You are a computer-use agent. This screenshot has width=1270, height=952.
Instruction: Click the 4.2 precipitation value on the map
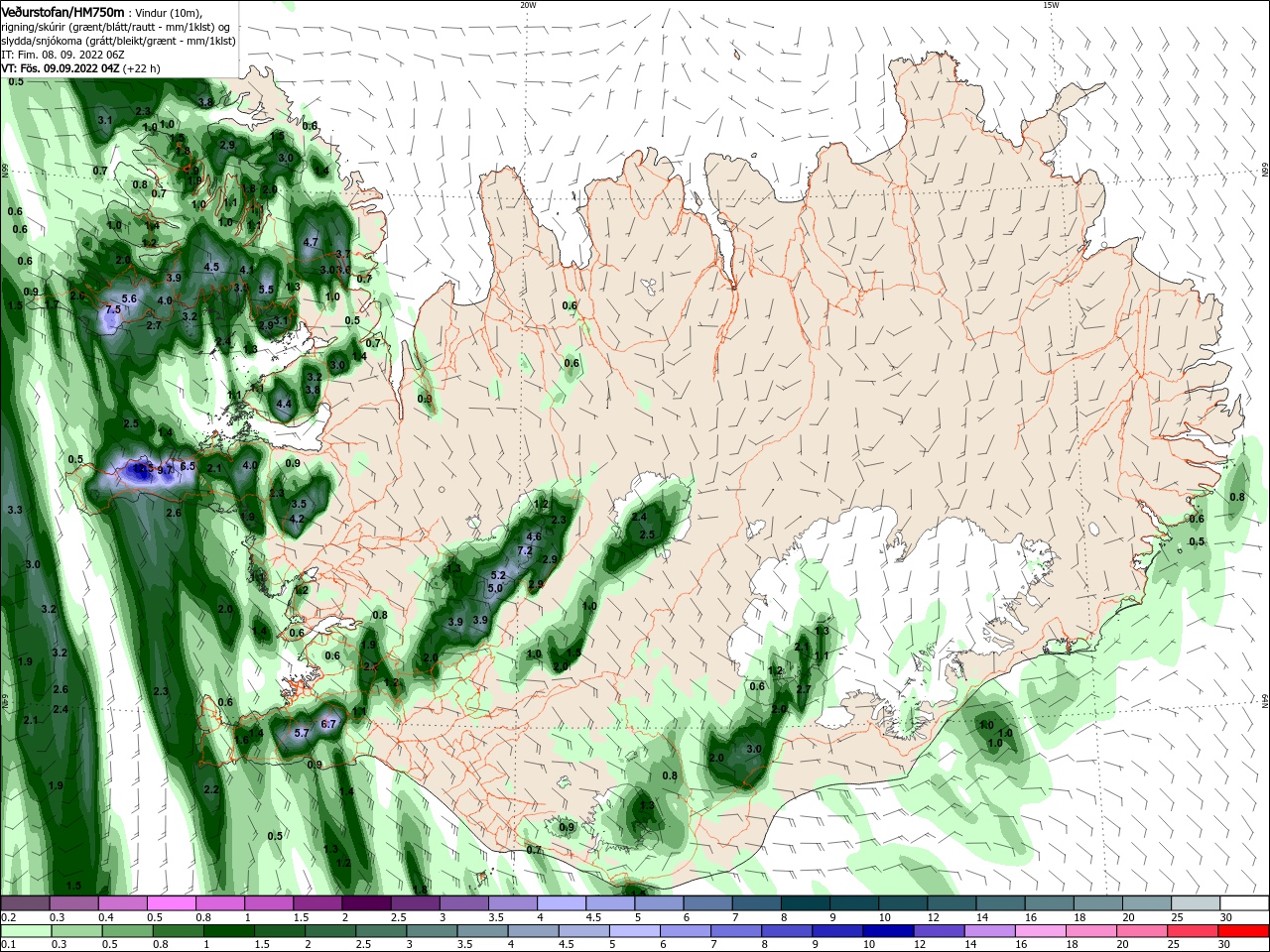[x=297, y=519]
